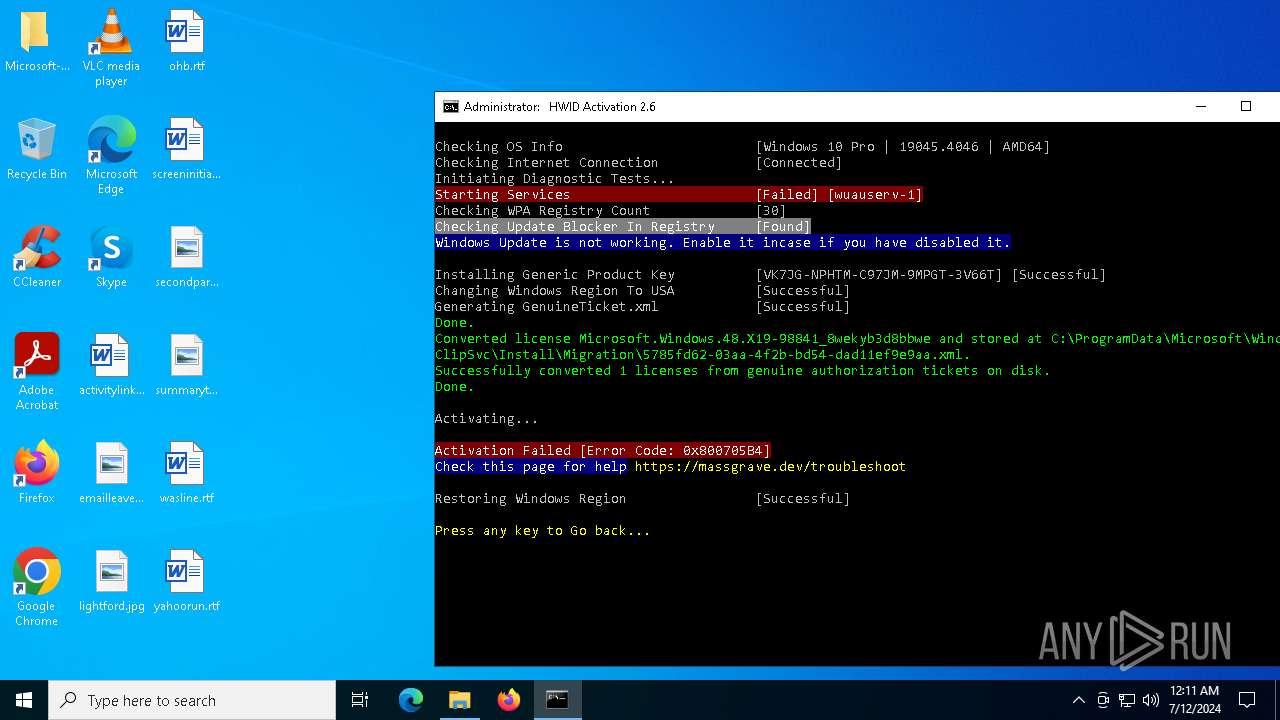Select the summaryt... image file
The image size is (1280, 720).
186,366
